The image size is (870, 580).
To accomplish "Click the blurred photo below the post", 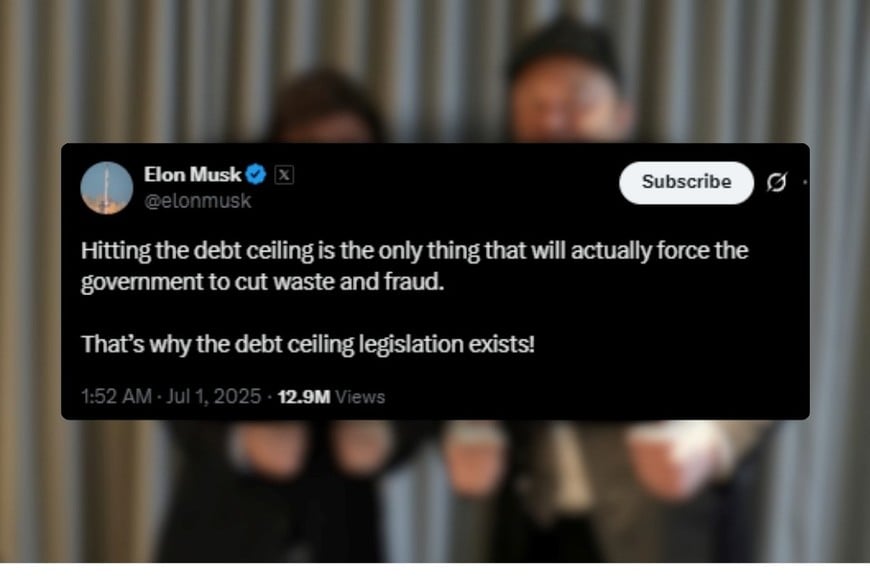I will (435, 491).
